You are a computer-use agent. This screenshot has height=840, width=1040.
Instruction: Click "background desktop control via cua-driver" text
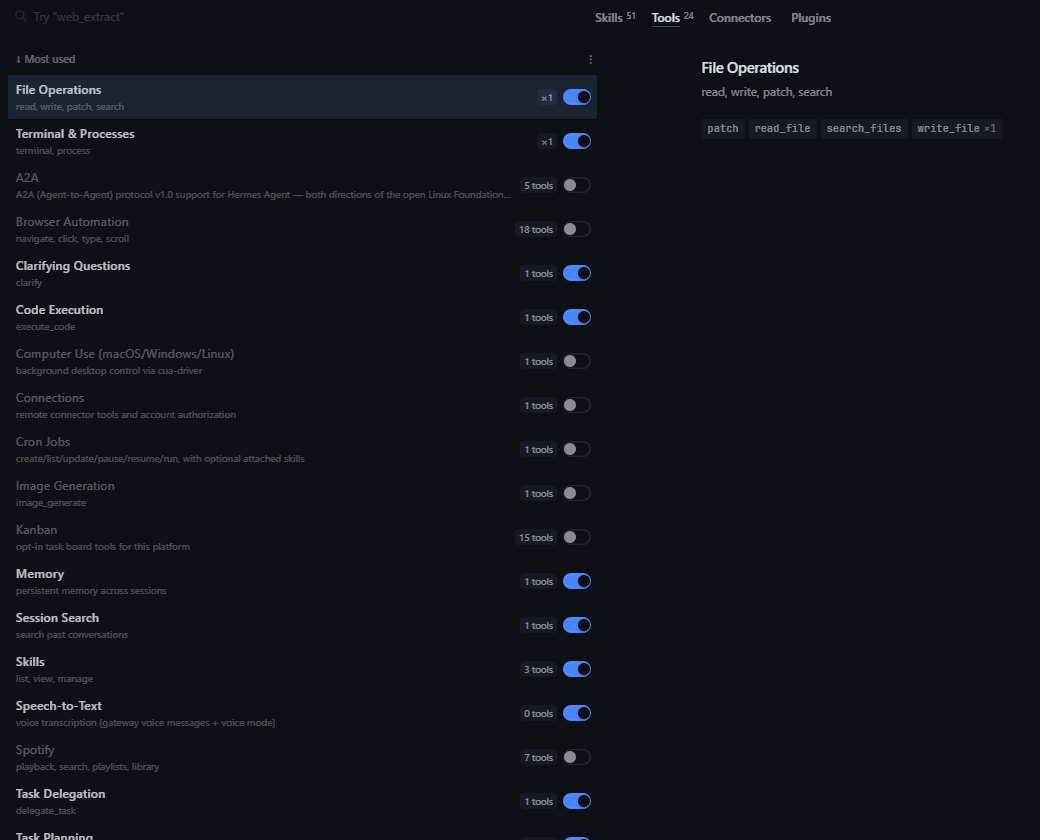pos(109,371)
